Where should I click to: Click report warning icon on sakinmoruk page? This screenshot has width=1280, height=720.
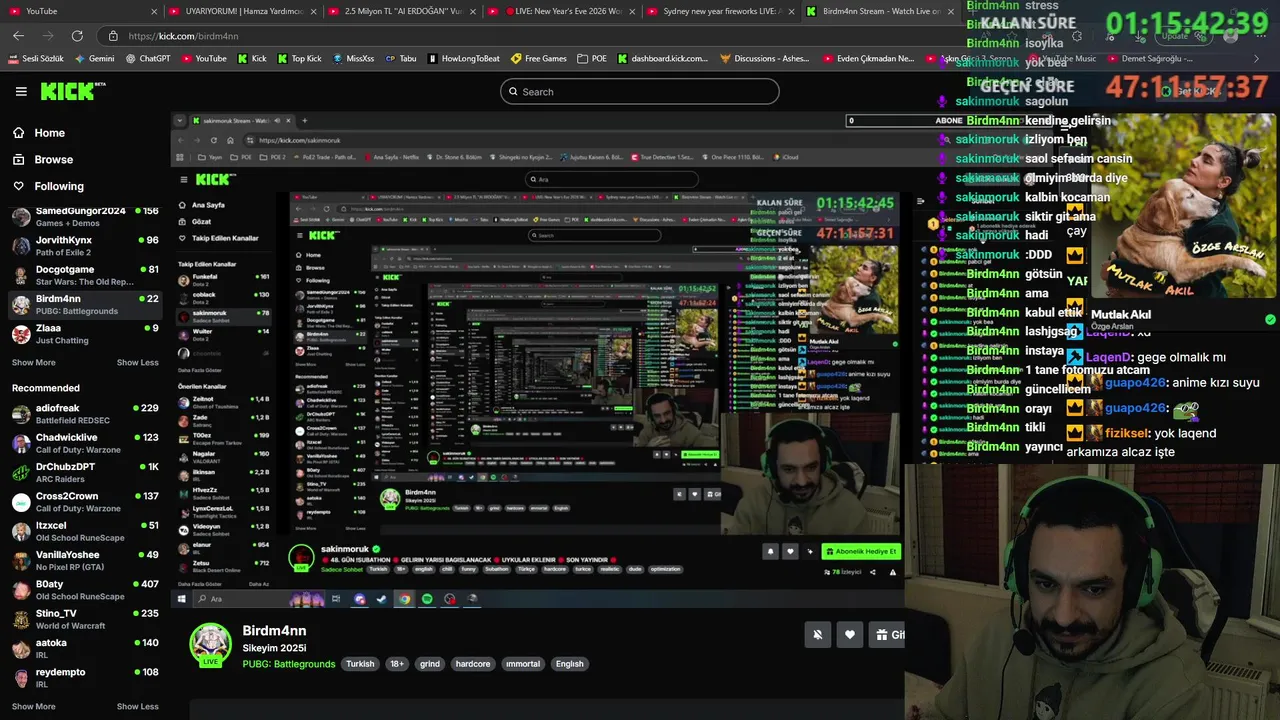pos(892,572)
